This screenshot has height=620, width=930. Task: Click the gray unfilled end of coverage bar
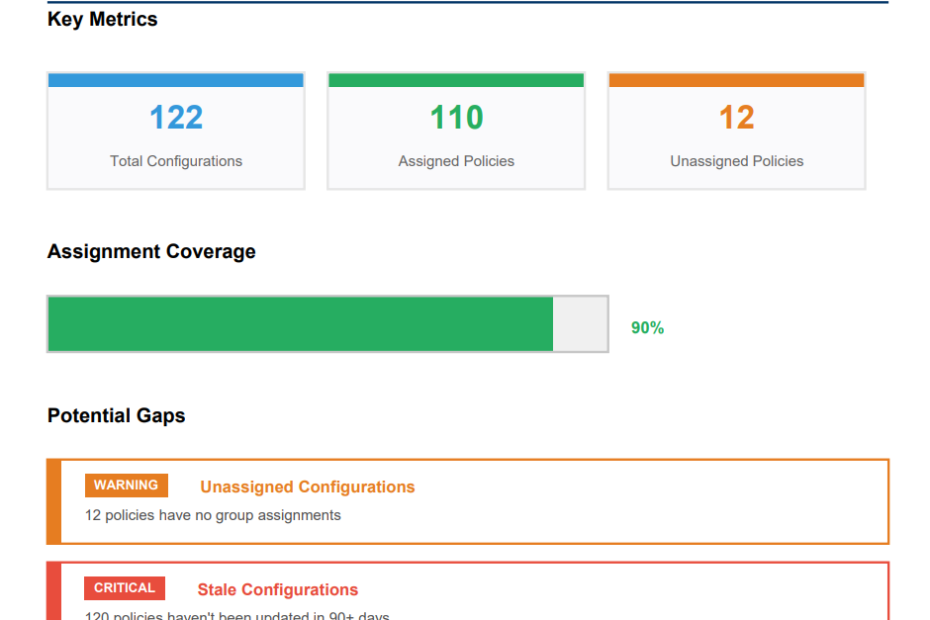pos(580,324)
